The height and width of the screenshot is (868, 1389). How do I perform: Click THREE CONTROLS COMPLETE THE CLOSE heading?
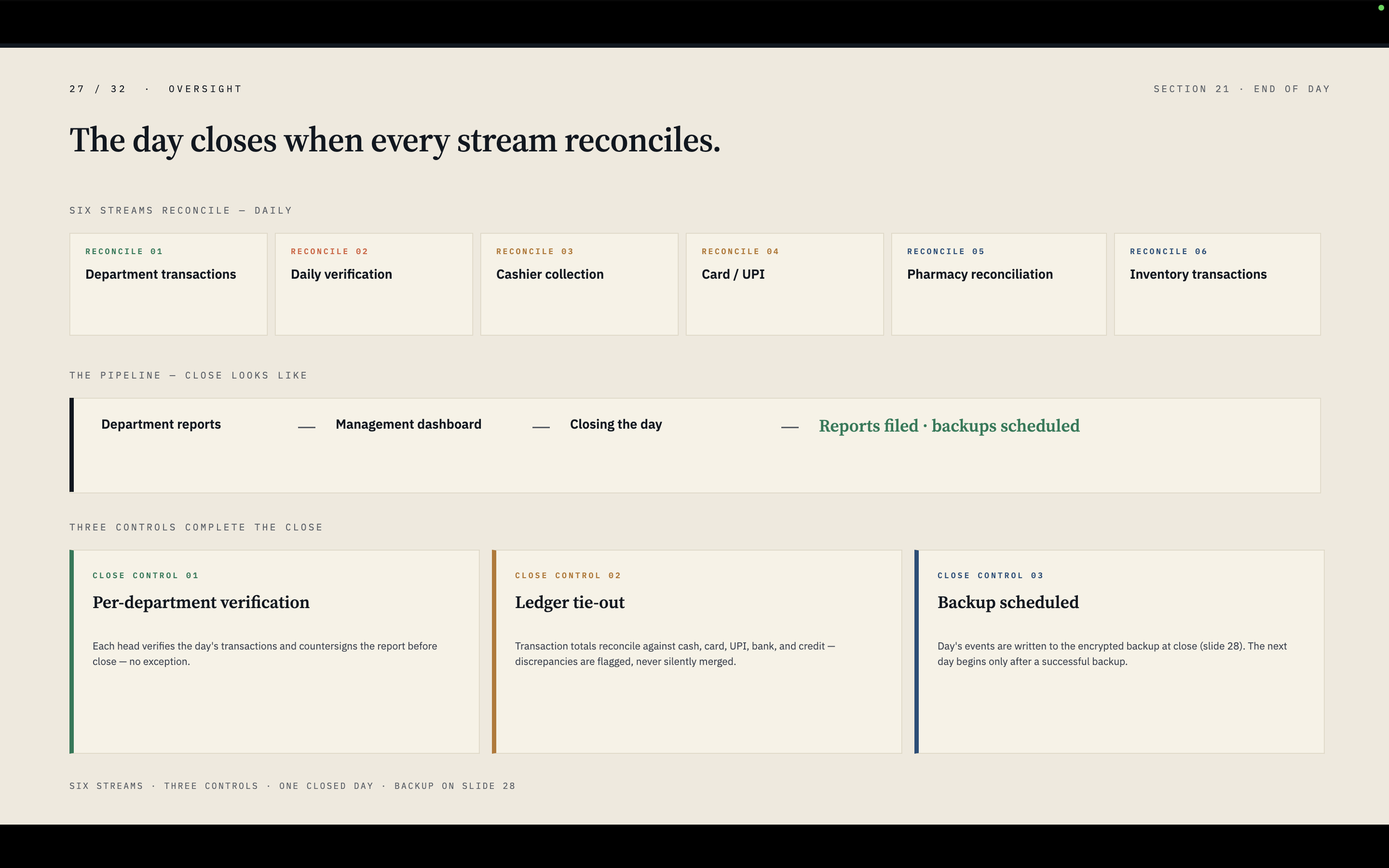coord(196,528)
